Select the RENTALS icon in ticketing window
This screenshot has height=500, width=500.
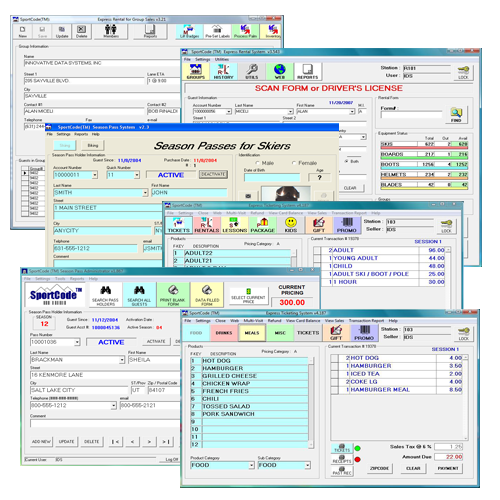click(207, 225)
